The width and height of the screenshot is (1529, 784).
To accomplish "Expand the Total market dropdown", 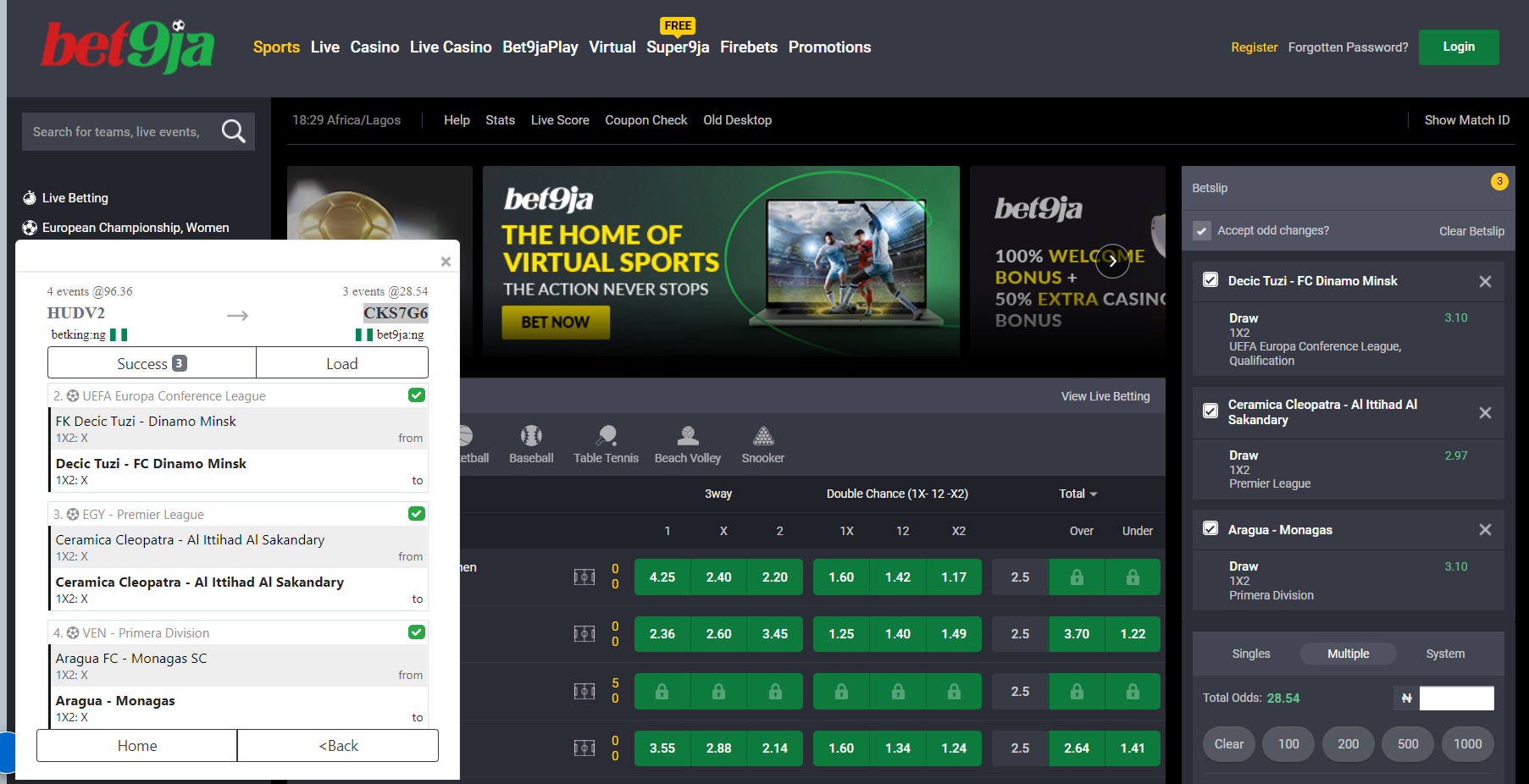I will pyautogui.click(x=1078, y=494).
